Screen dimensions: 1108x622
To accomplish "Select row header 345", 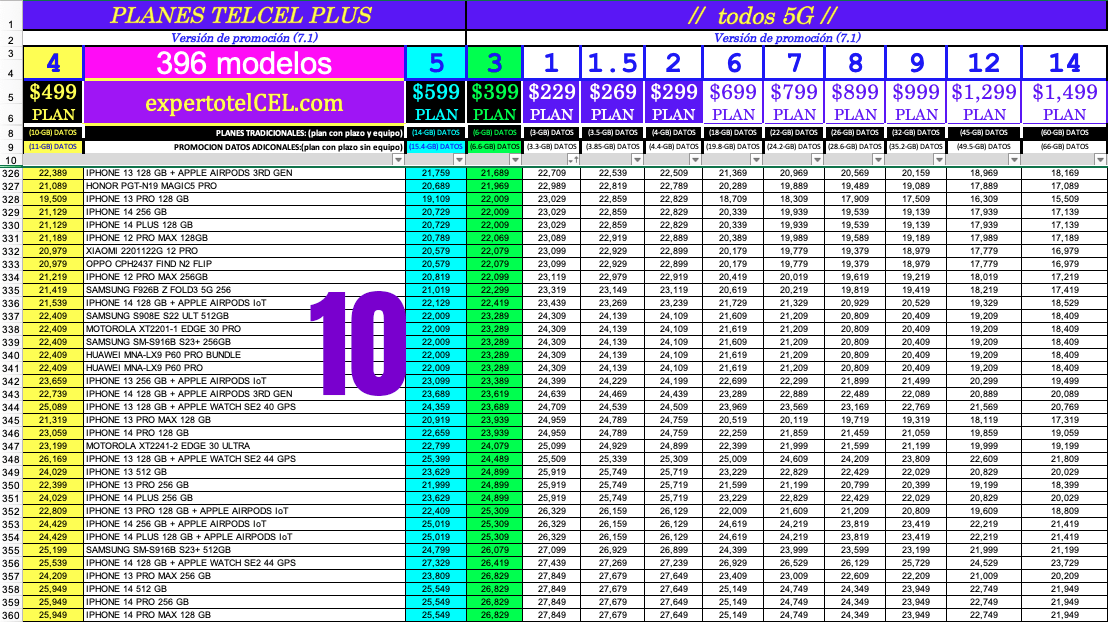I will coord(11,420).
